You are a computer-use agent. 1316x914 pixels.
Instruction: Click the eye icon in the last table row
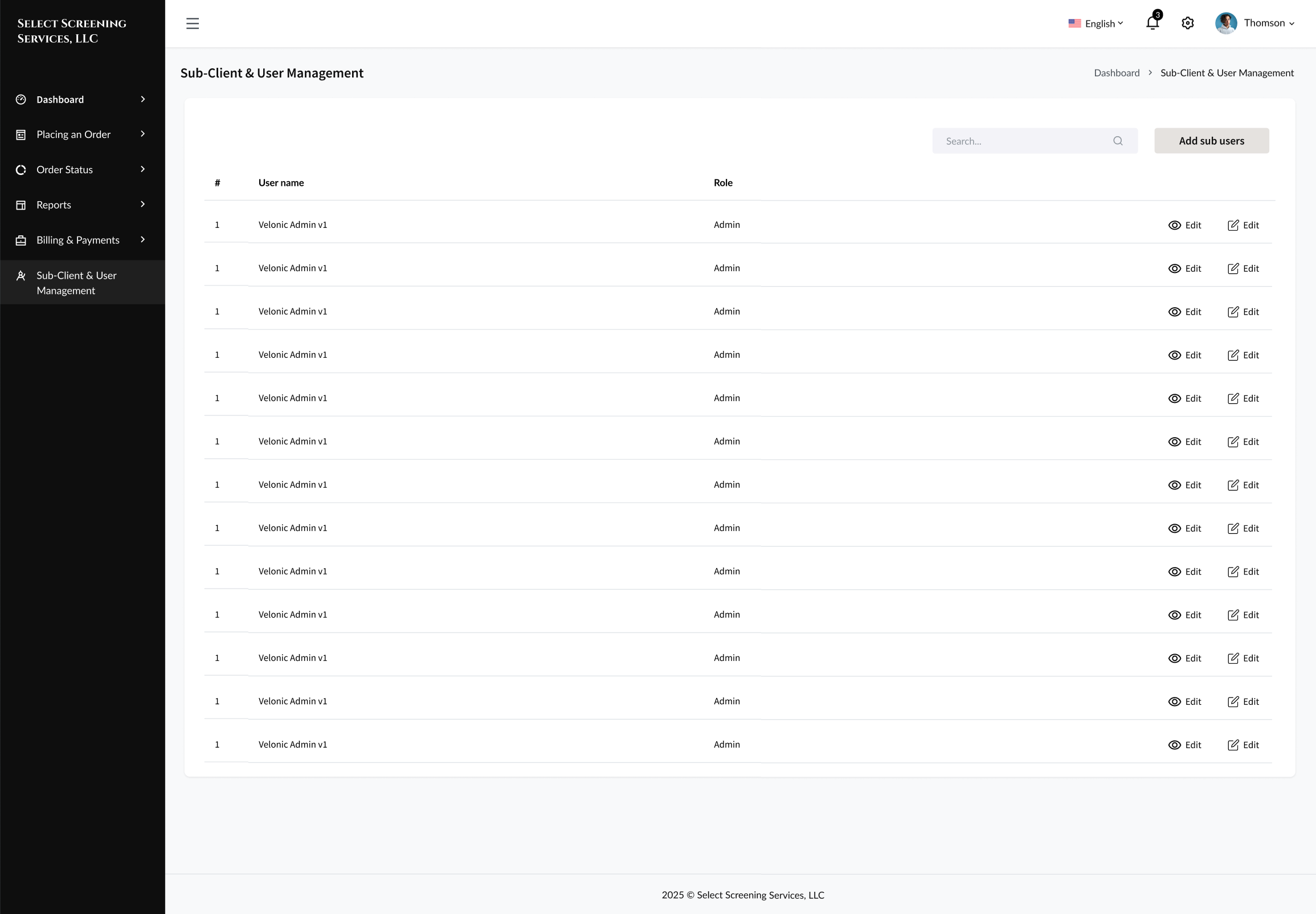click(1175, 745)
